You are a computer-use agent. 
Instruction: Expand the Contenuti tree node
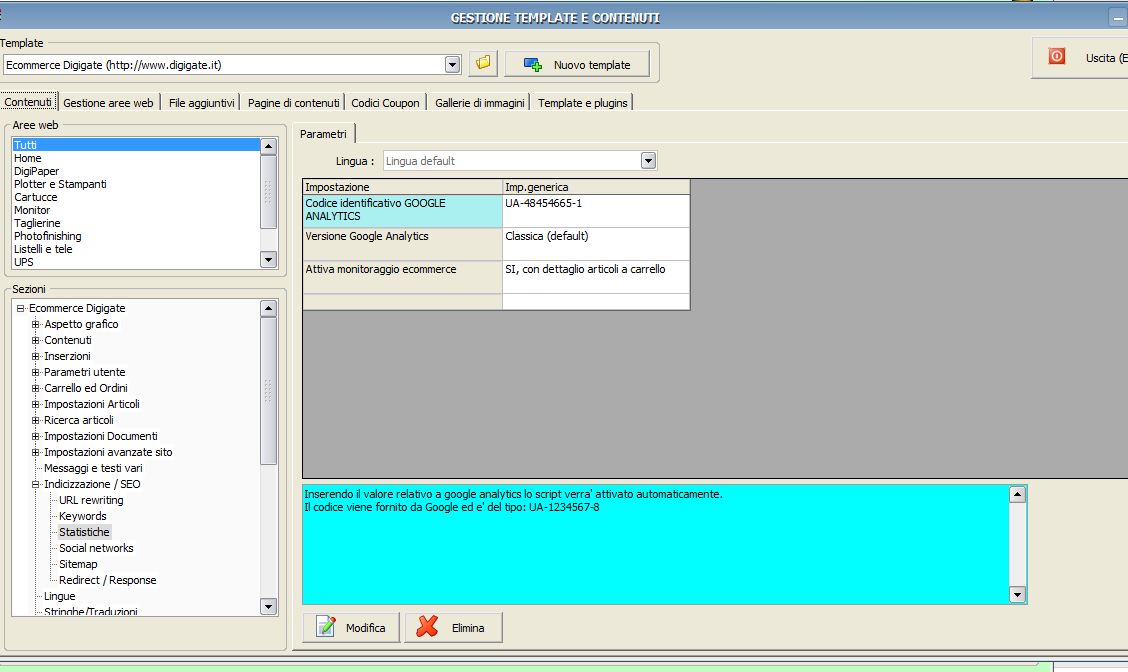tap(35, 340)
